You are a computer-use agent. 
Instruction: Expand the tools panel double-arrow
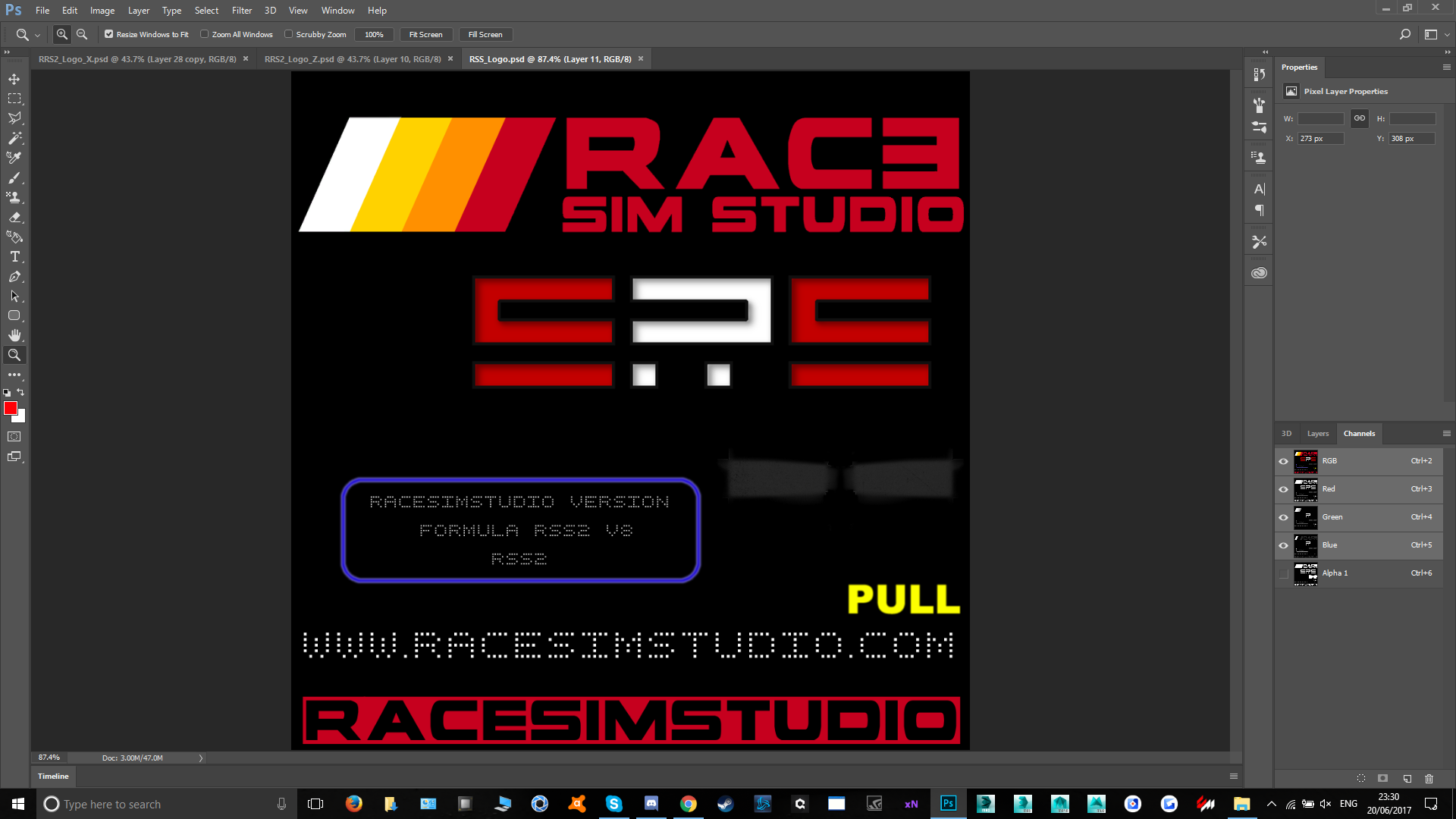(x=7, y=52)
